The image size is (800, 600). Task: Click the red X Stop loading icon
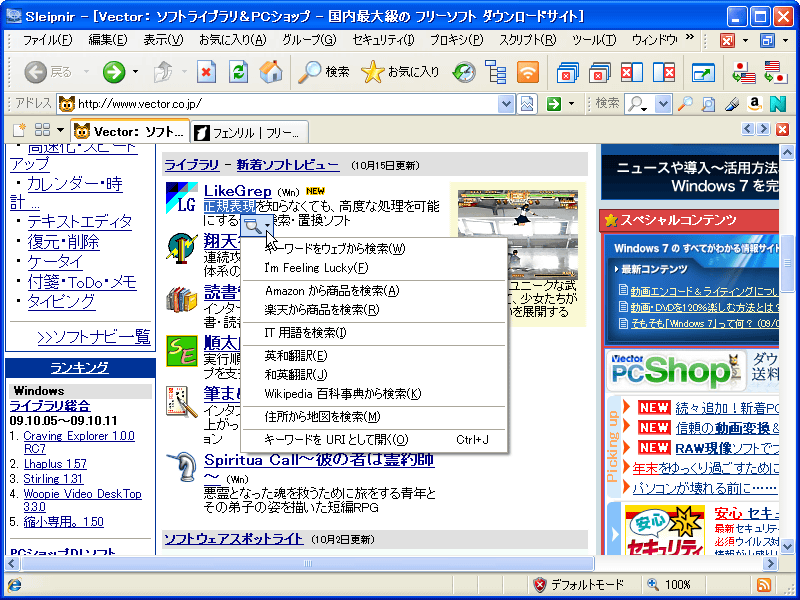tap(206, 72)
